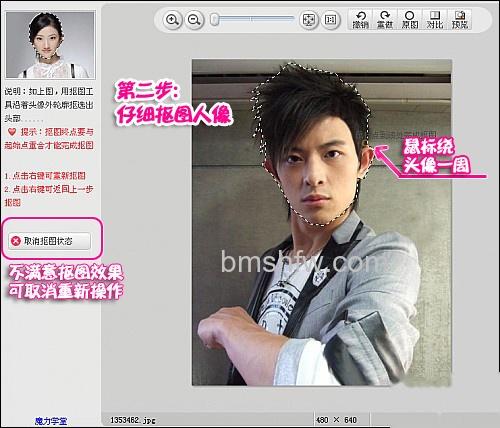The image size is (500, 428).
Task: Open the 魔力学堂 link
Action: [x=51, y=421]
